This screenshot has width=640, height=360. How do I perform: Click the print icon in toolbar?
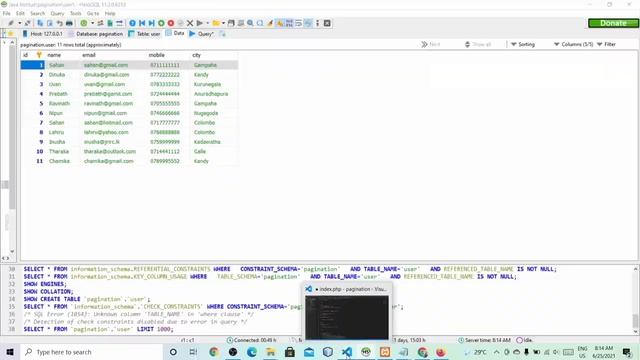click(x=69, y=23)
